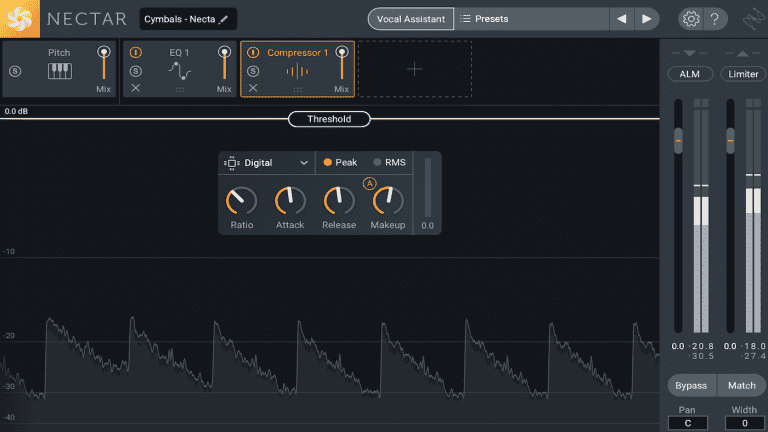Select RMS detection mode
Image resolution: width=768 pixels, height=432 pixels.
click(390, 163)
